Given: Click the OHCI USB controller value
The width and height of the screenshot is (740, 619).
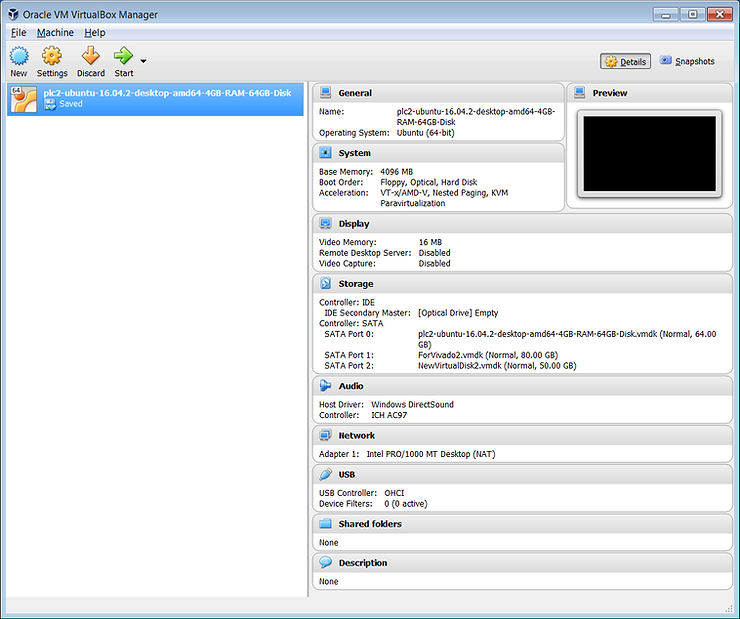Looking at the screenshot, I should tap(394, 493).
